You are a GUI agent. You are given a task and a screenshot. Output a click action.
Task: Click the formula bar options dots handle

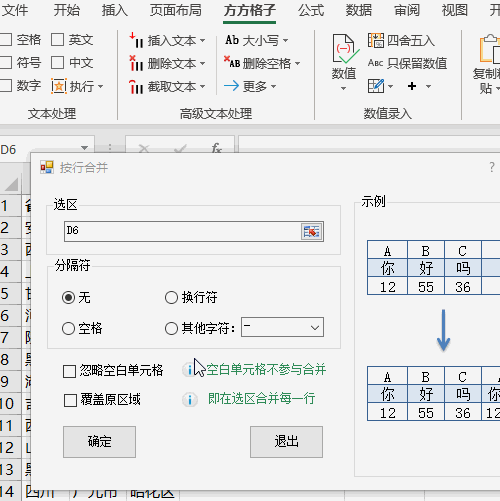coord(110,148)
